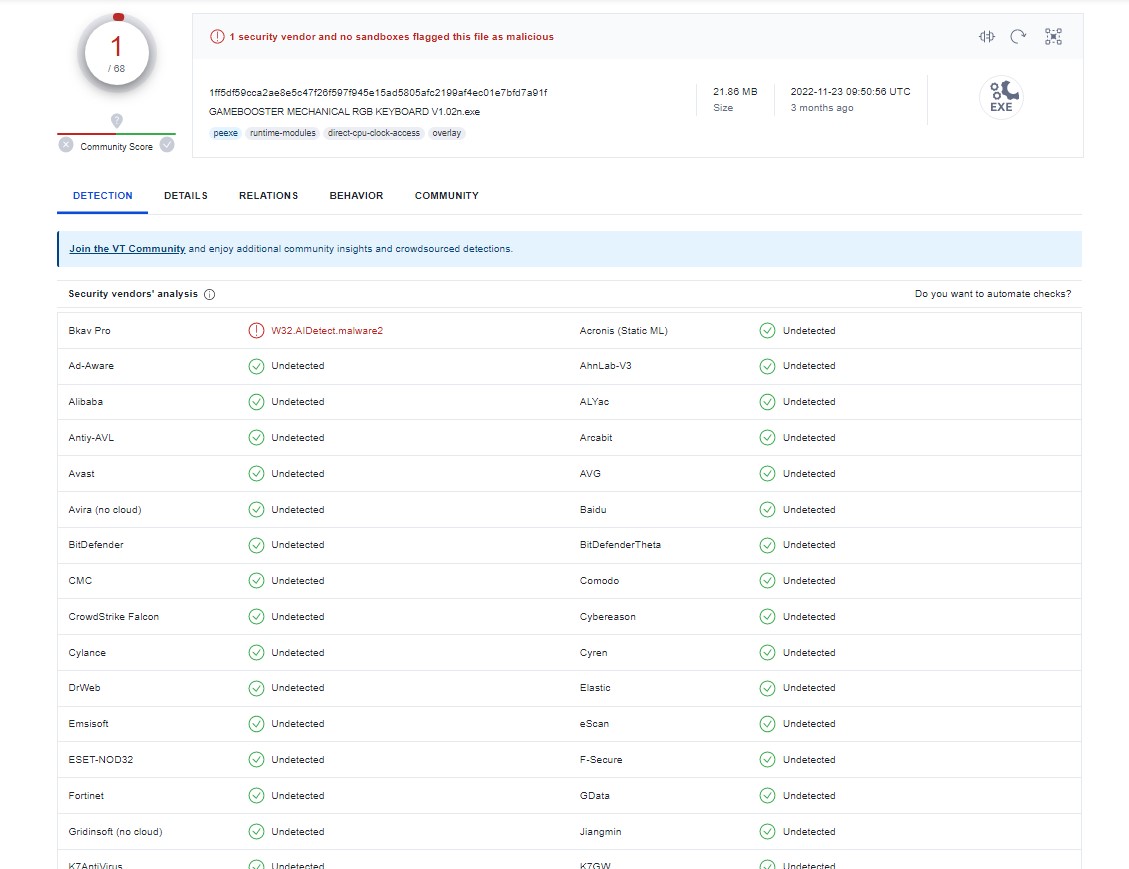Click the Alibaba undetected check icon
This screenshot has width=1129, height=869.
click(x=256, y=402)
